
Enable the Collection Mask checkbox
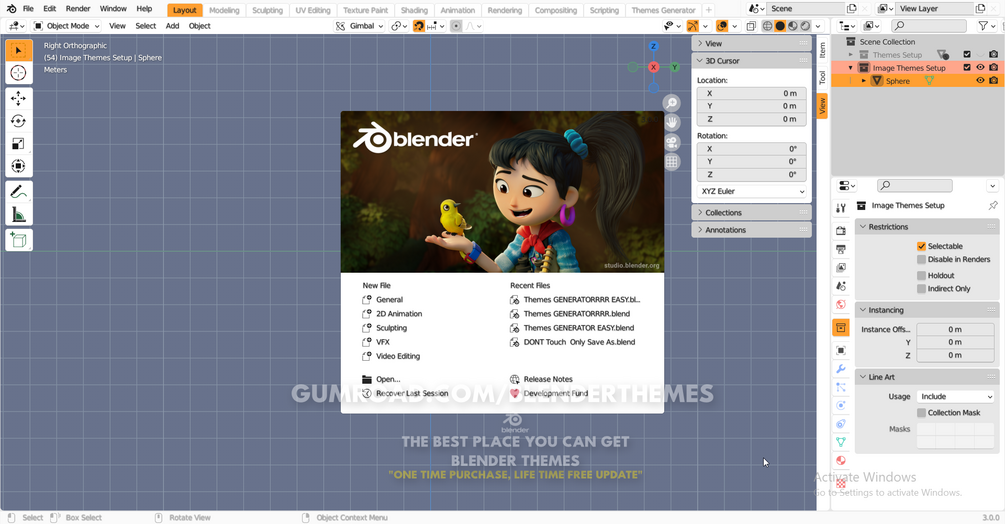click(921, 413)
